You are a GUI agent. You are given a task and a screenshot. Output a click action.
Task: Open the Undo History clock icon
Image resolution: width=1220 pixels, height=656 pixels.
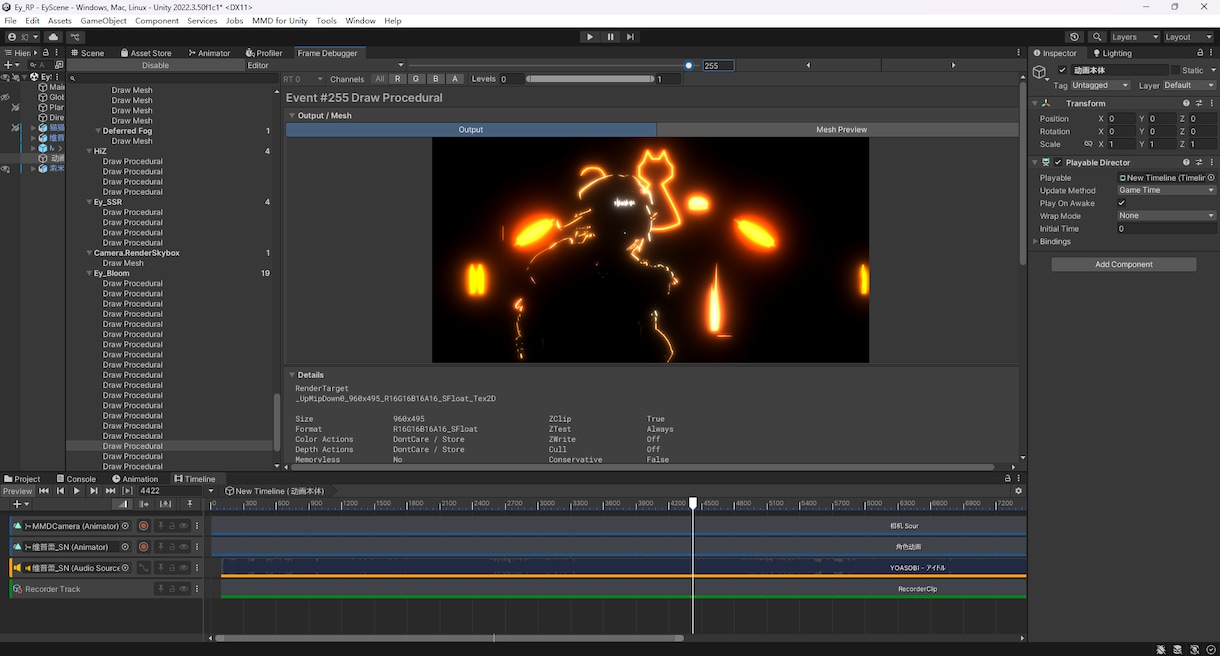tap(1075, 37)
